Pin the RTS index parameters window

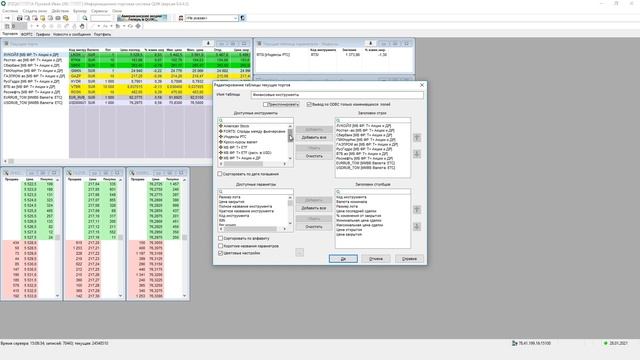click(x=371, y=43)
